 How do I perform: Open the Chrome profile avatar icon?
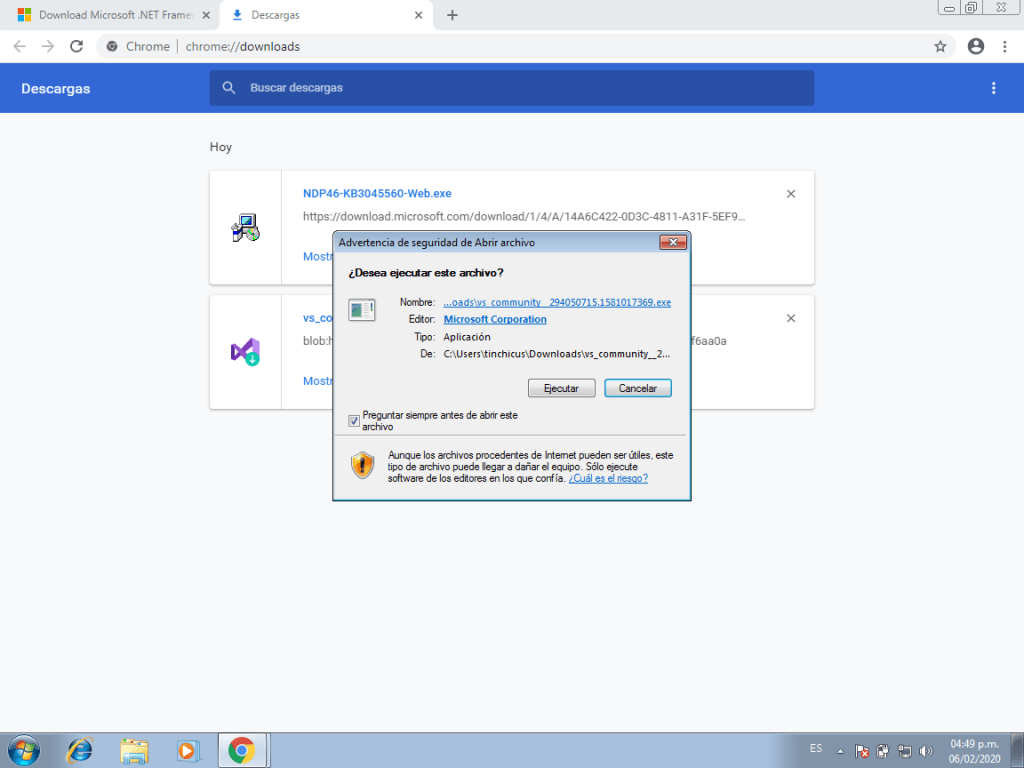coord(976,46)
